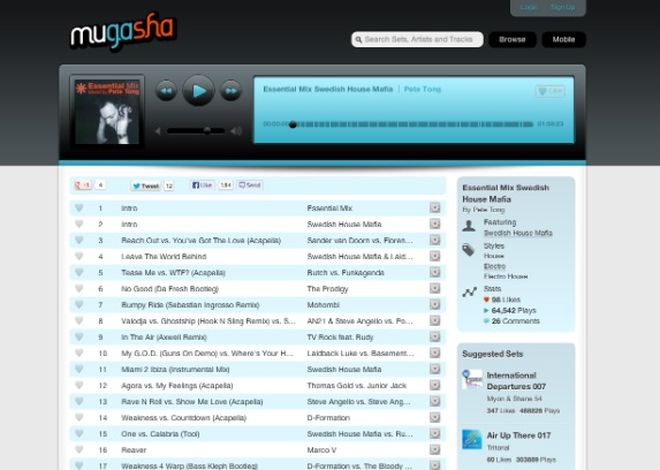Click the loud speaker volume icon
Viewport: 660px width, 470px height.
click(236, 131)
